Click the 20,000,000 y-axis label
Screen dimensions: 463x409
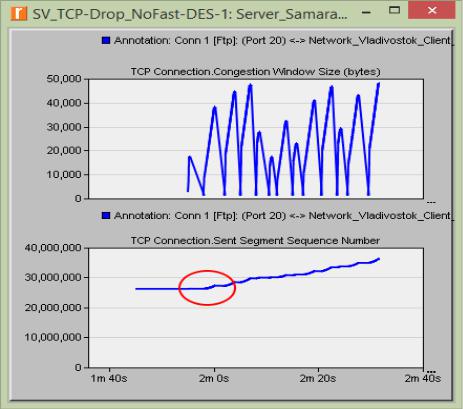[53, 307]
